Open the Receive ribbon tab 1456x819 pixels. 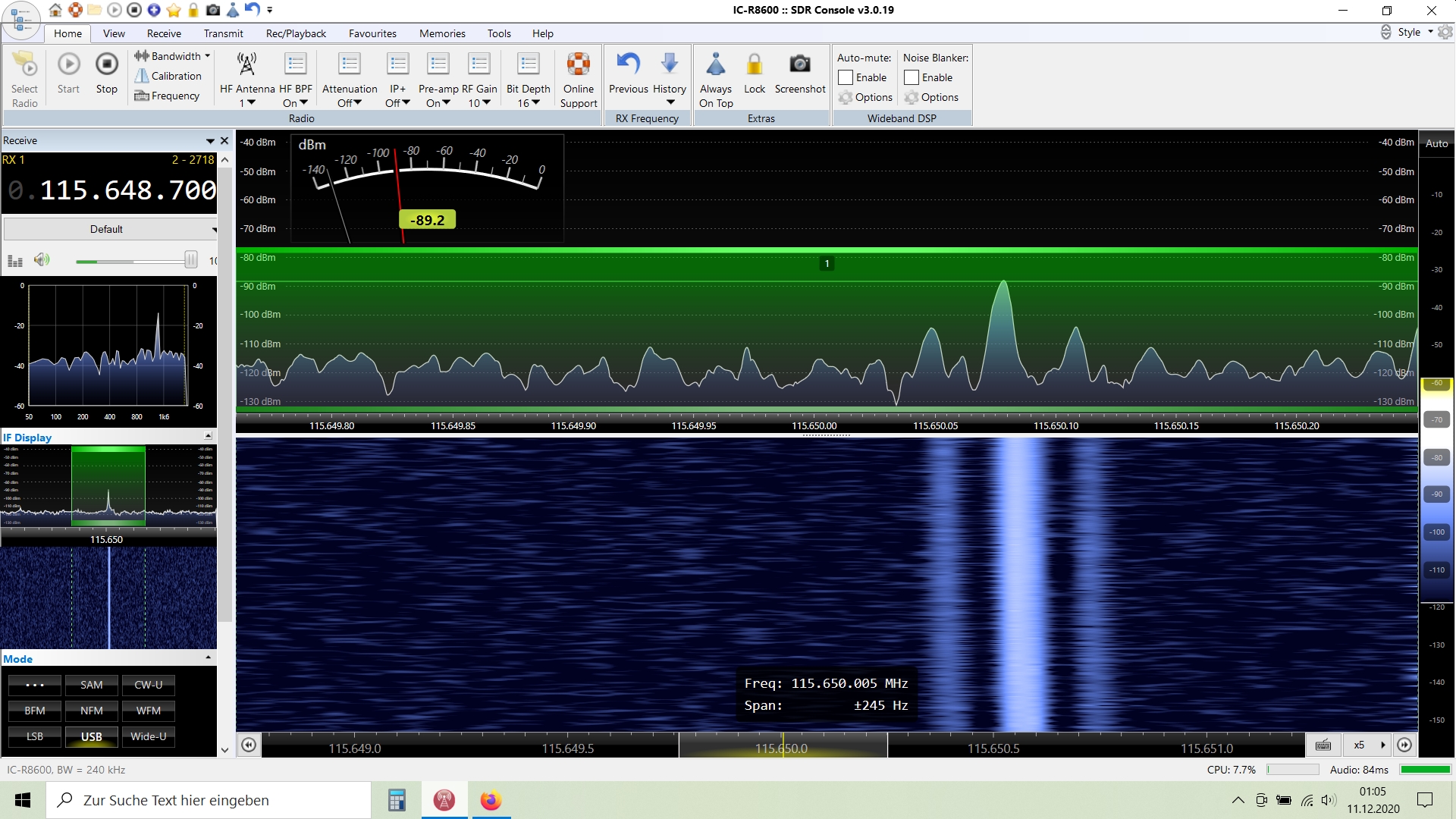[x=164, y=33]
